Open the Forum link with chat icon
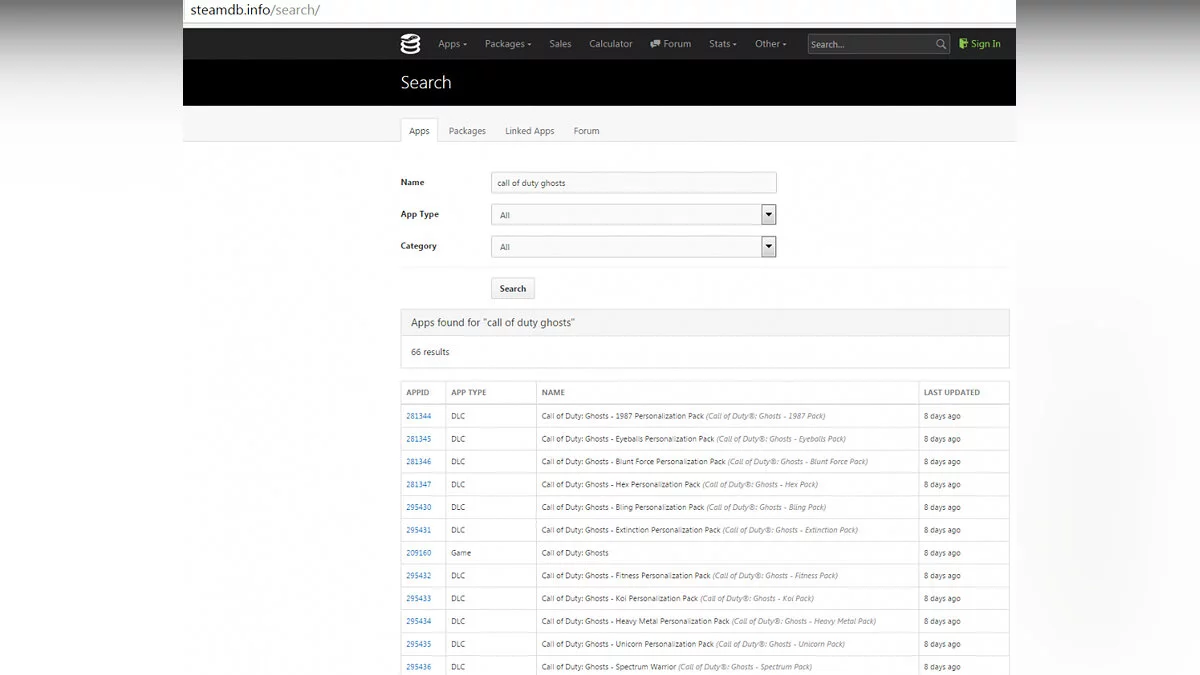1200x675 pixels. pyautogui.click(x=670, y=44)
